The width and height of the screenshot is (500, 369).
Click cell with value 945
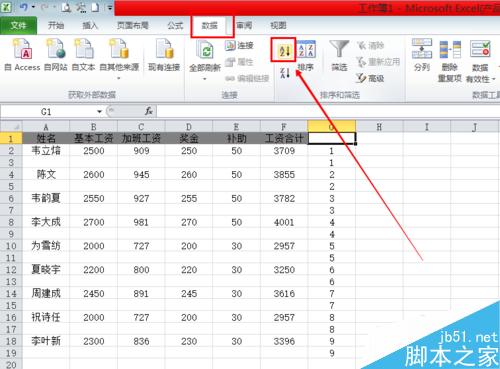tap(141, 174)
